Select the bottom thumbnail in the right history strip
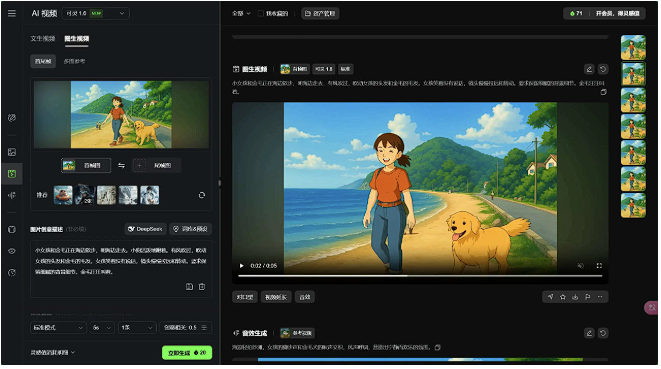 (x=633, y=205)
